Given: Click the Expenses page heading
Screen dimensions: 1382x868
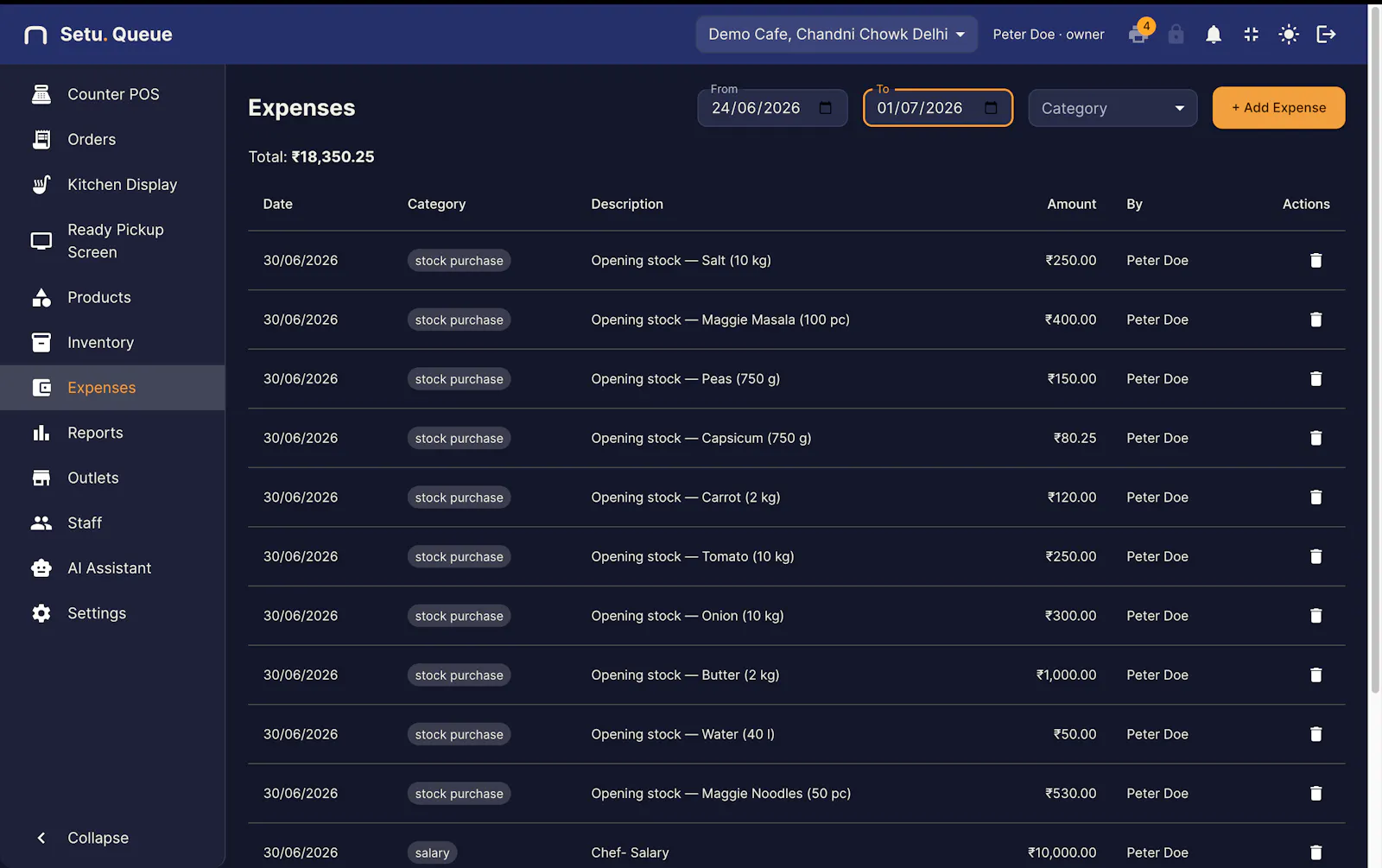Looking at the screenshot, I should [x=301, y=108].
